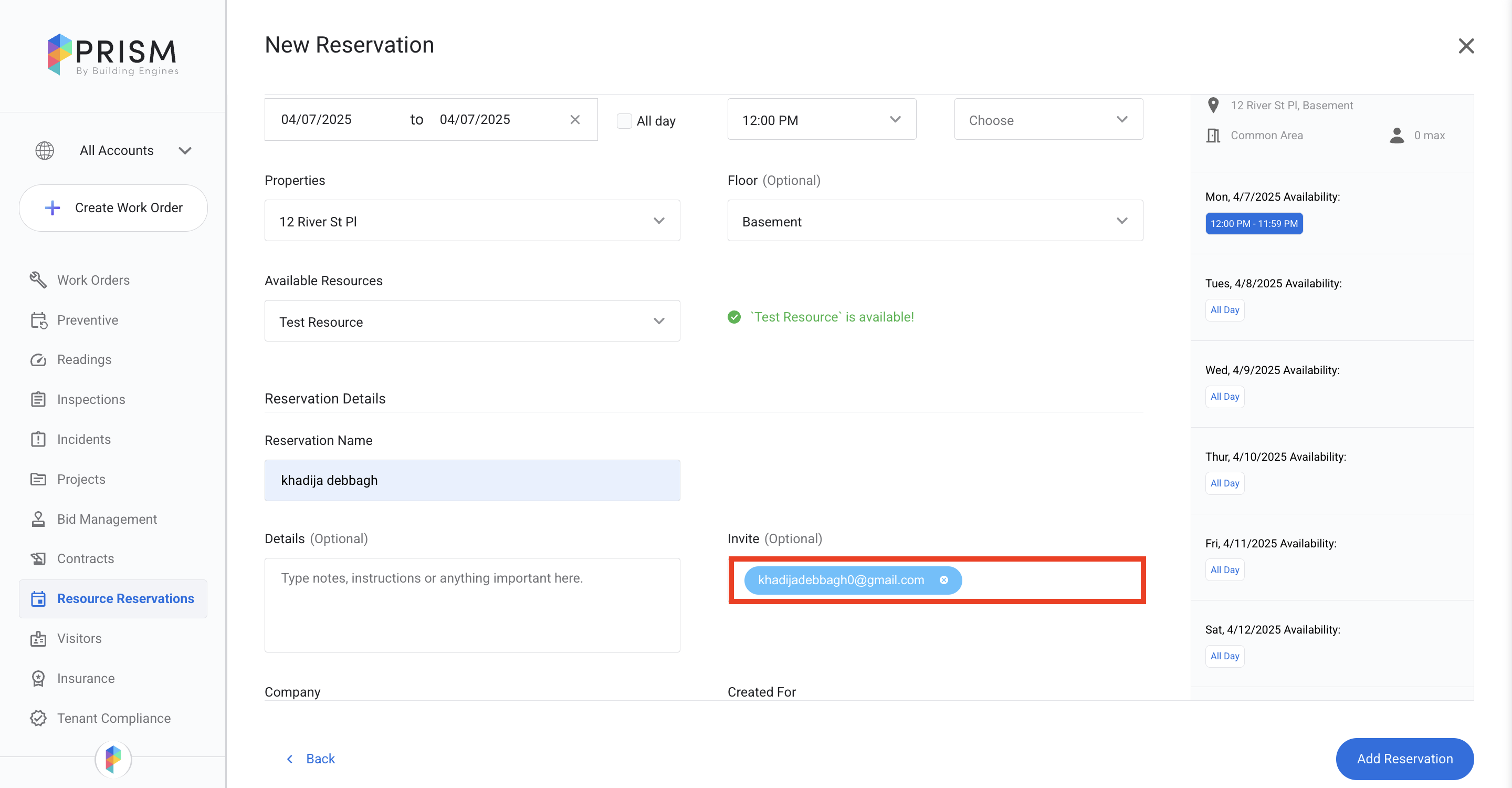The width and height of the screenshot is (1512, 788).
Task: Click the Add Reservation button
Action: [1404, 759]
